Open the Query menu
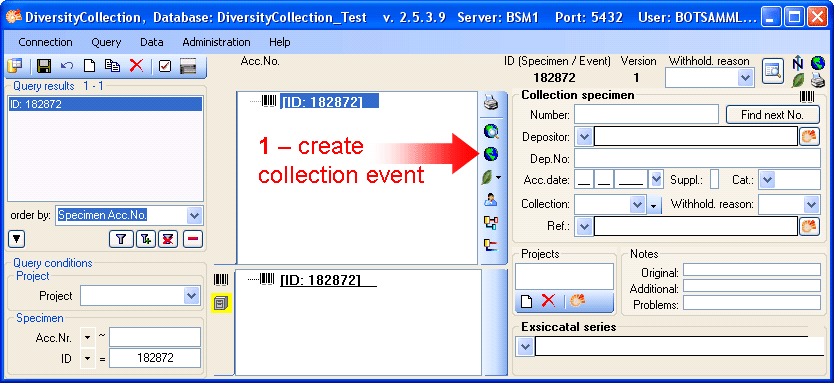834x383 pixels. pos(106,42)
